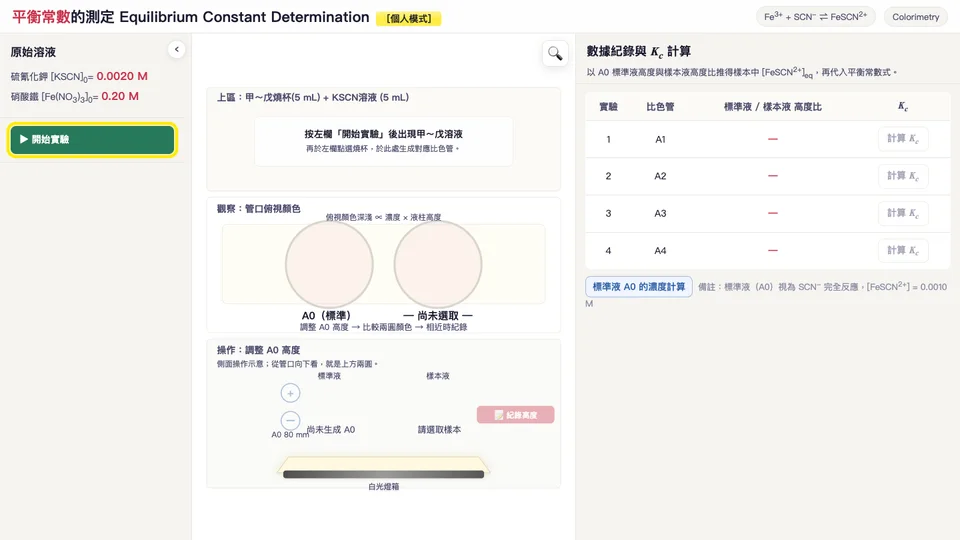This screenshot has width=960, height=540.
Task: Click the 標準液 / 樣本液 高度比 column header
Action: [773, 107]
